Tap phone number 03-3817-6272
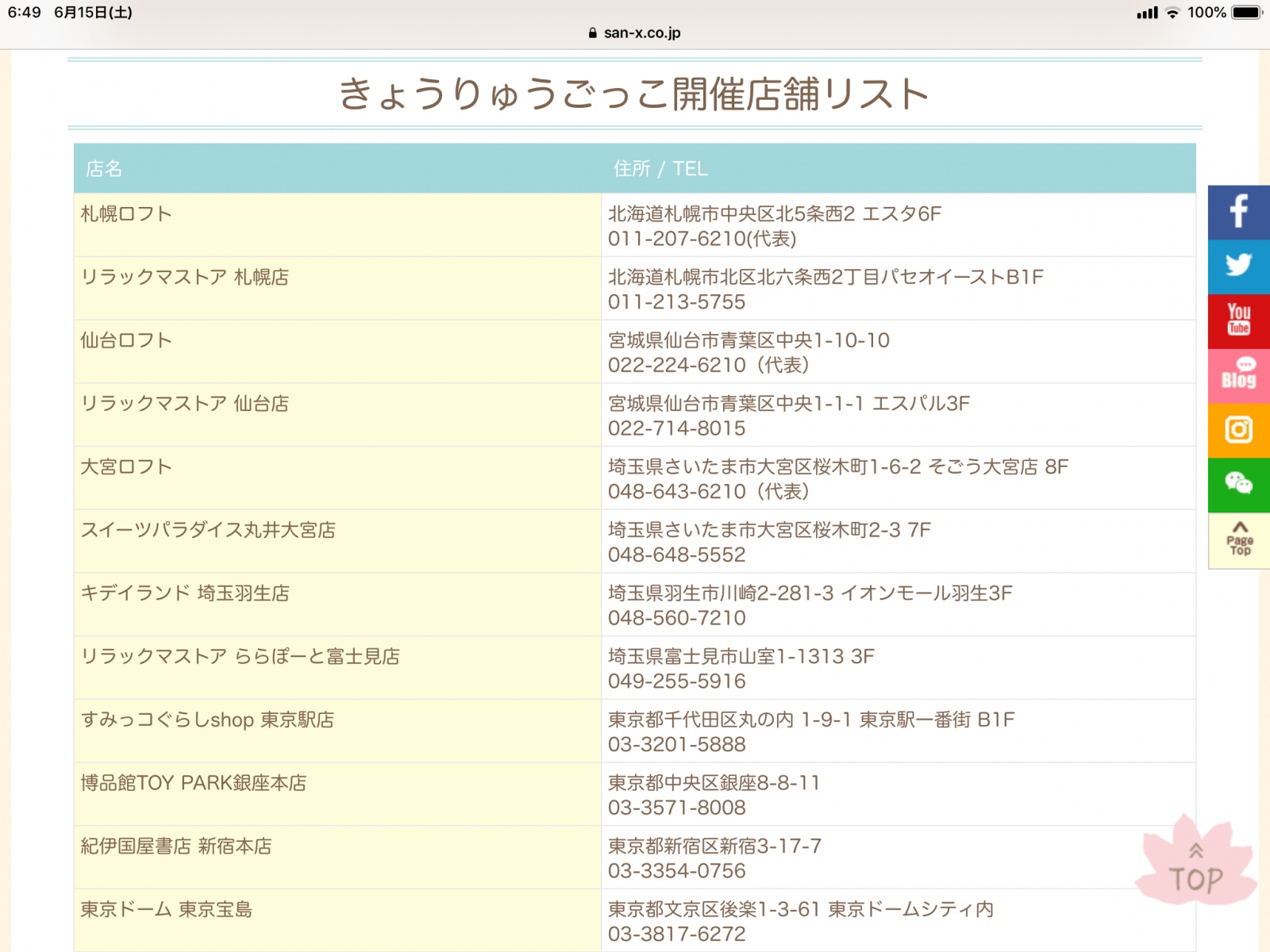 [677, 934]
